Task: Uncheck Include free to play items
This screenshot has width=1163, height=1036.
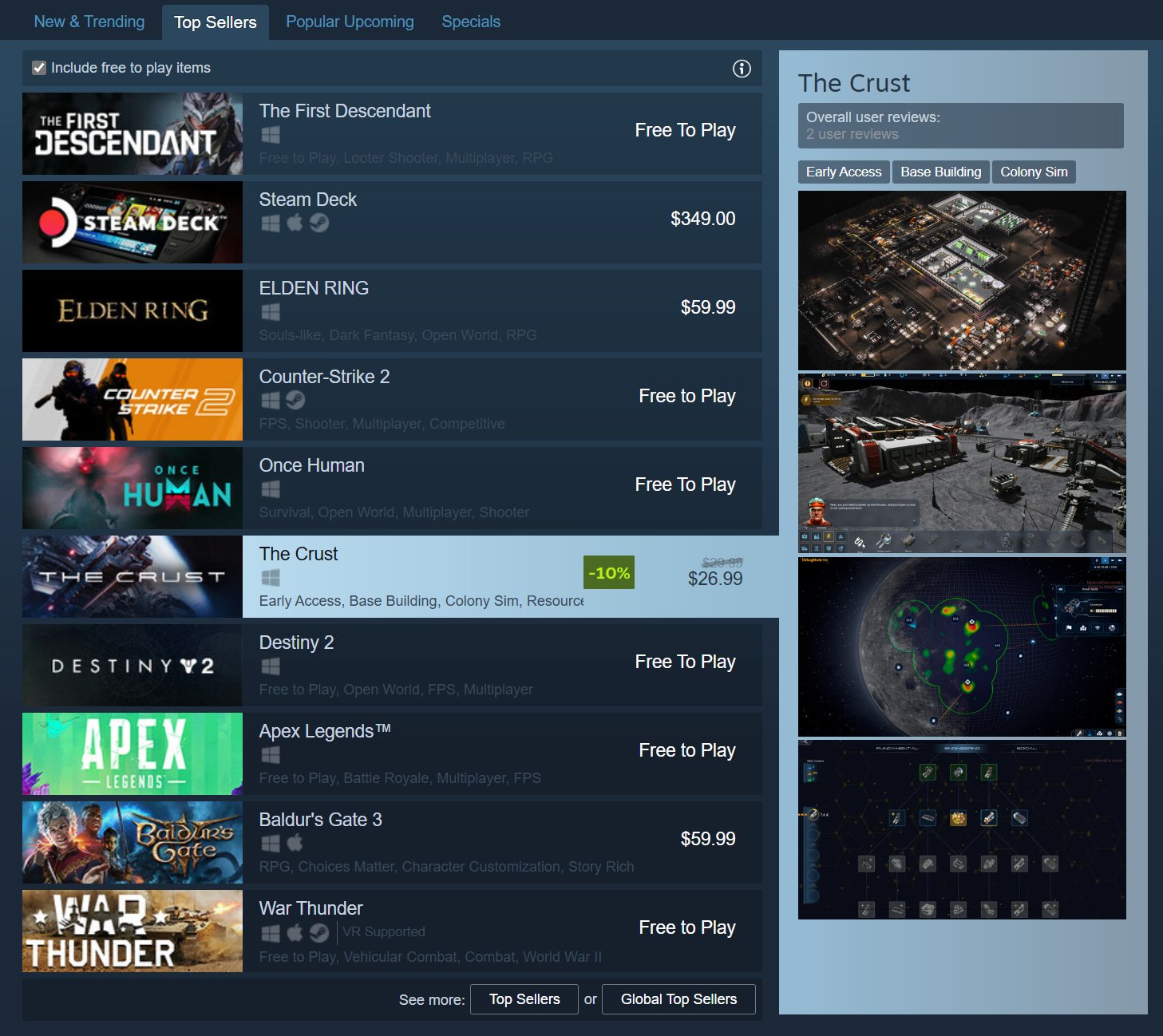Action: (x=38, y=68)
